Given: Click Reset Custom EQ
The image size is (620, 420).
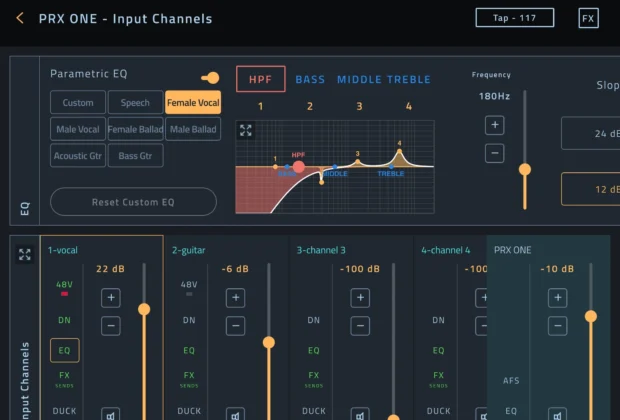Looking at the screenshot, I should (133, 202).
